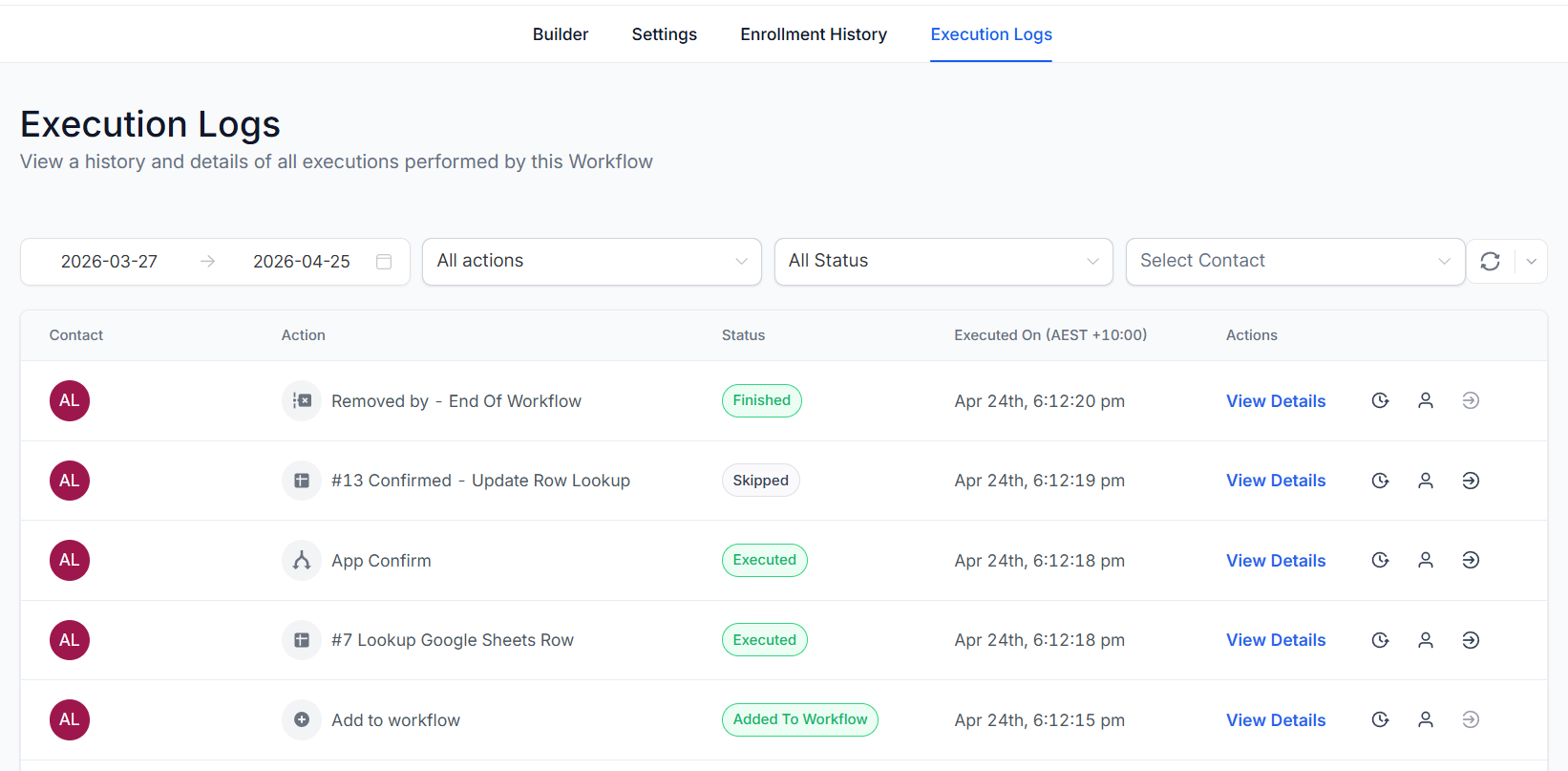Click the Executed On (AEST +10:00) header

coord(1050,335)
